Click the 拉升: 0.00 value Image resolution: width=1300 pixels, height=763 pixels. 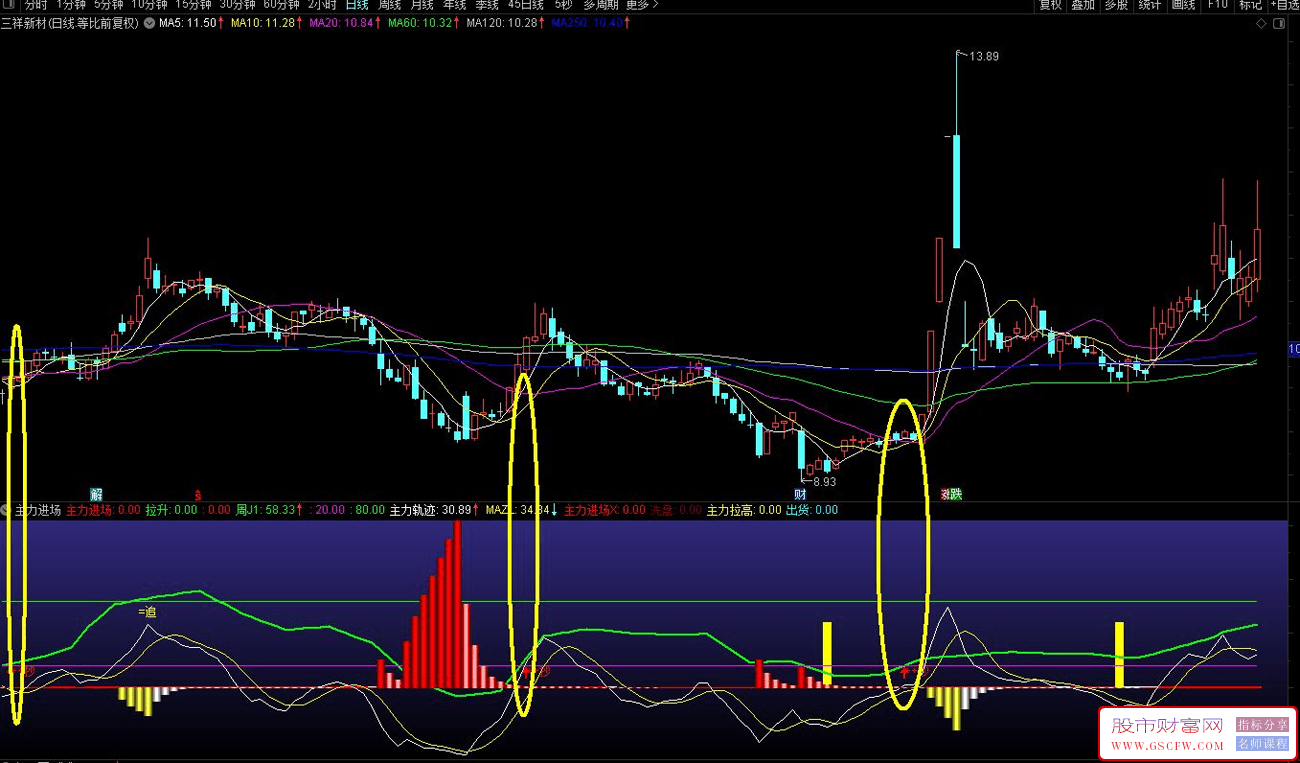pyautogui.click(x=171, y=510)
